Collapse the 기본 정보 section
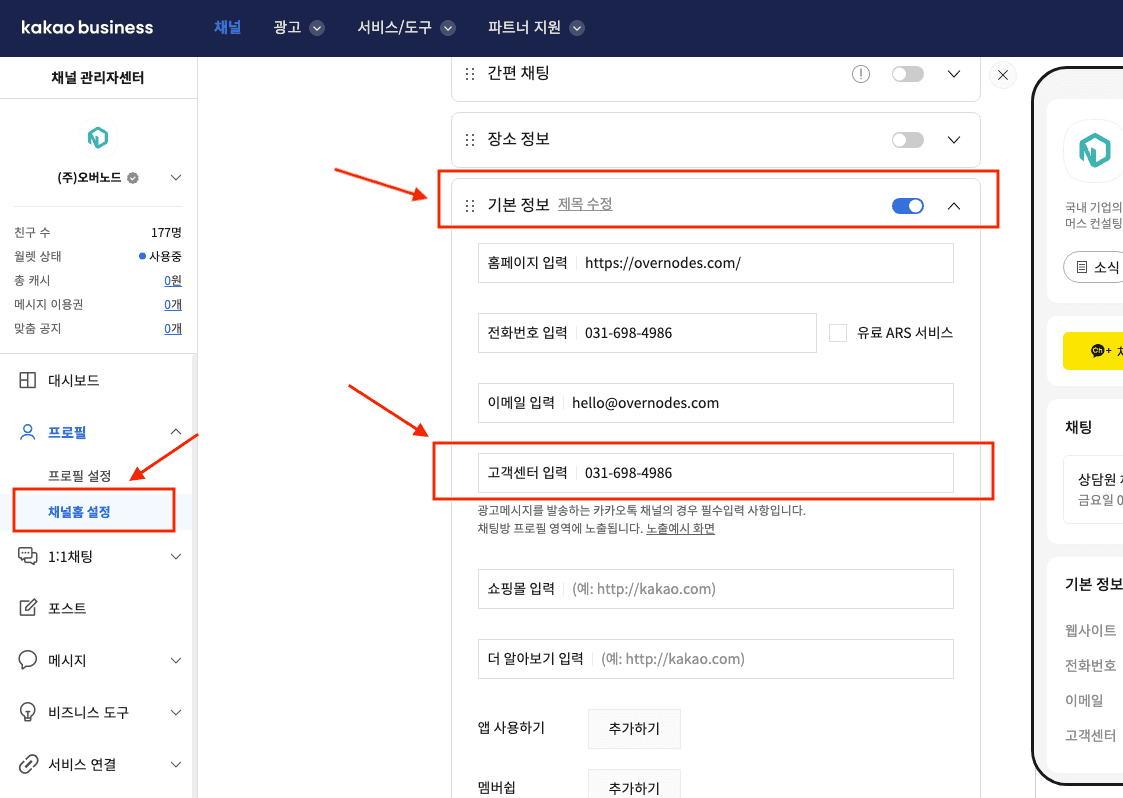 [954, 206]
